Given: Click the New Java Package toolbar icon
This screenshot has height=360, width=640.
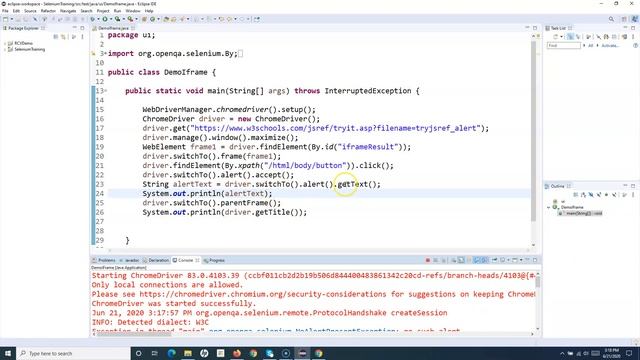Looking at the screenshot, I should click(144, 19).
